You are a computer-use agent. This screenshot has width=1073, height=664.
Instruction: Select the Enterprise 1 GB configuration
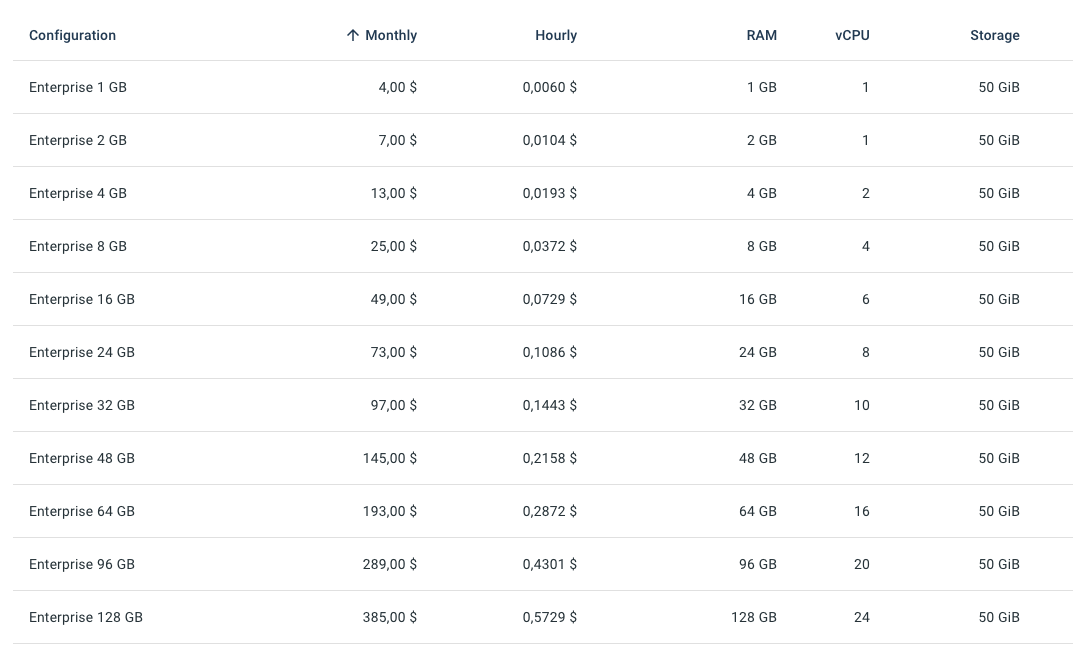pos(78,88)
